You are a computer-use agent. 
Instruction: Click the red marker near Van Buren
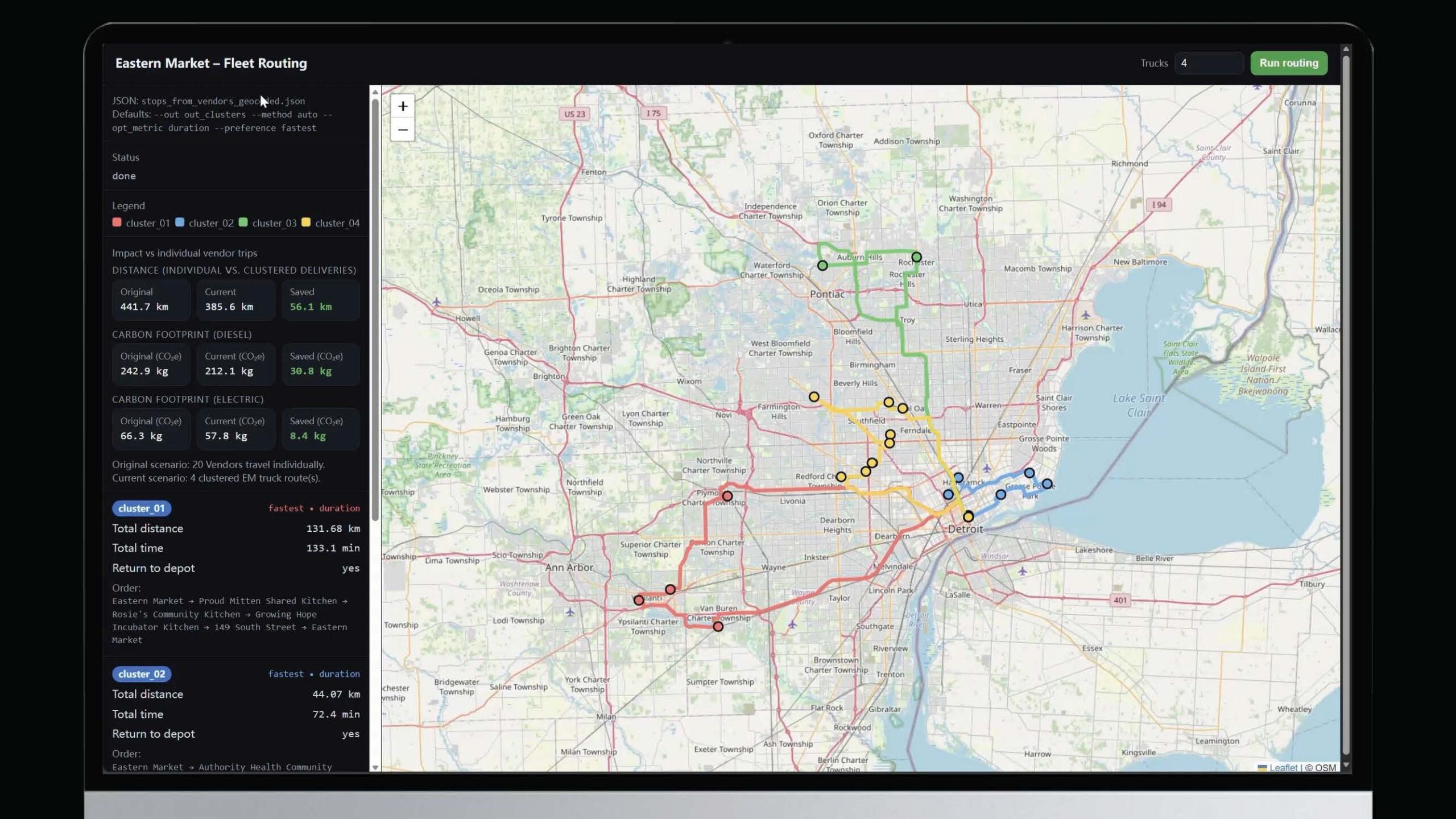pos(718,627)
